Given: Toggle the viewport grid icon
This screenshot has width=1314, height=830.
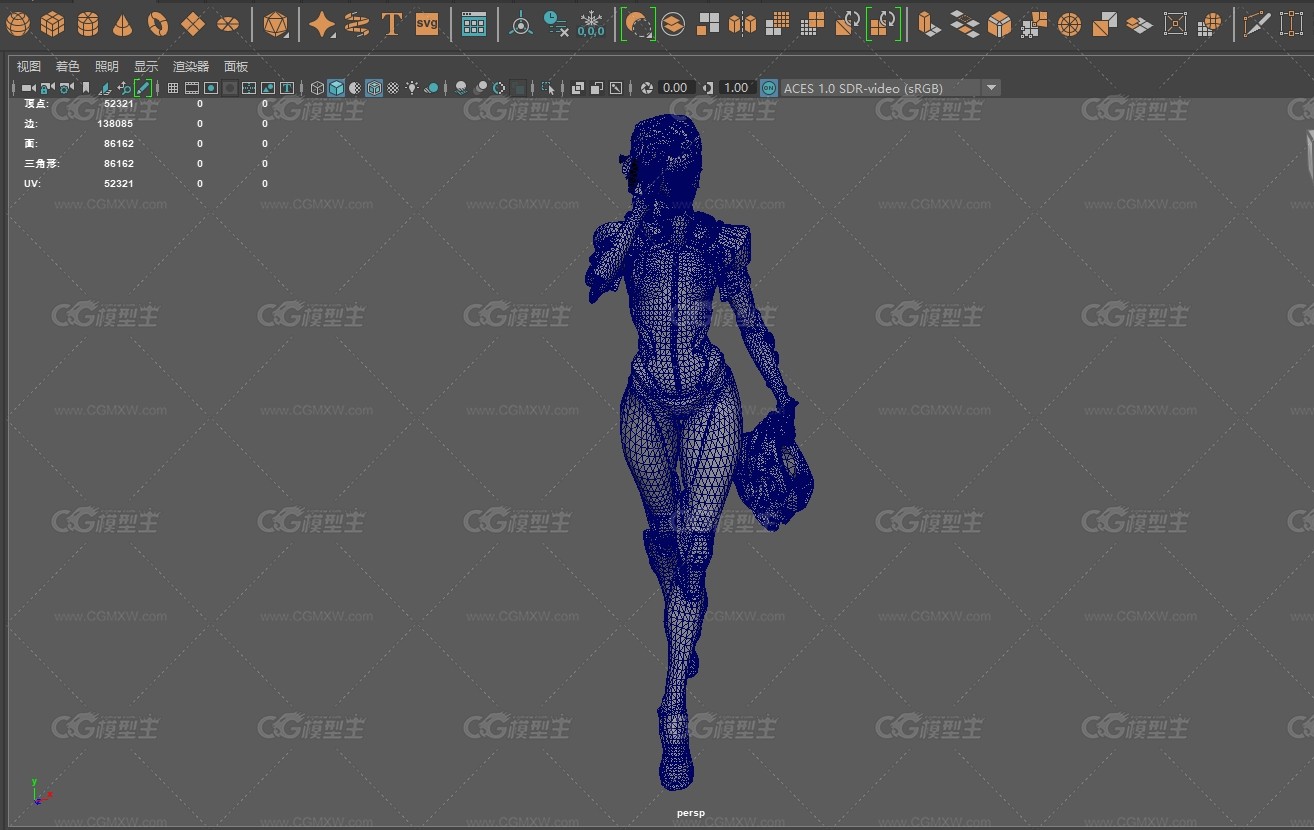Looking at the screenshot, I should click(172, 88).
